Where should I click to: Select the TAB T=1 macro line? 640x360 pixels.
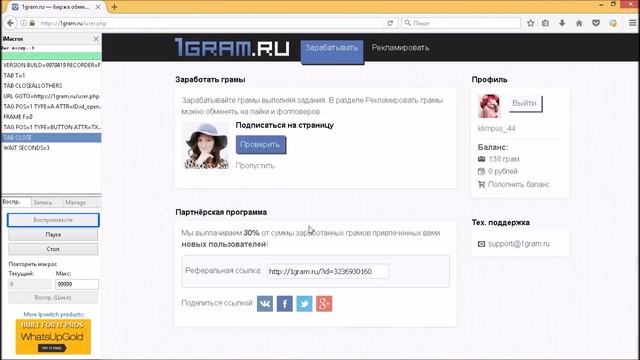(x=51, y=76)
